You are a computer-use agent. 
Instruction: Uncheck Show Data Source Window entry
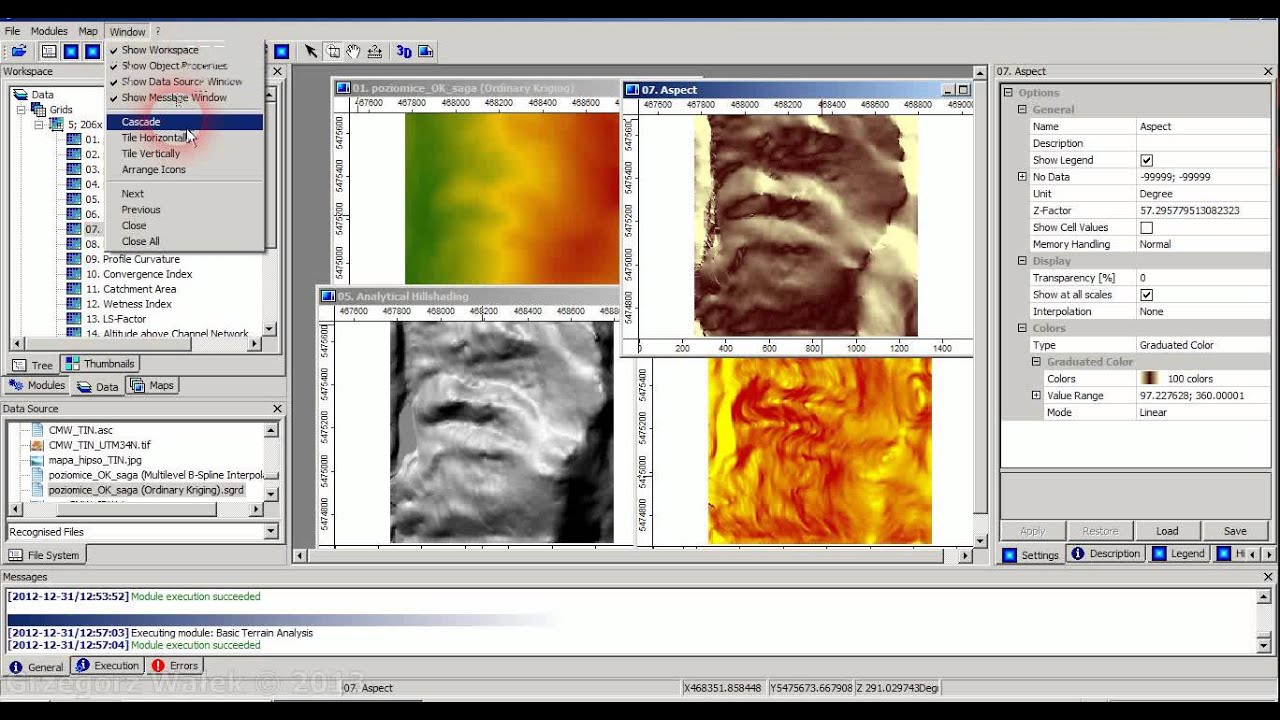click(x=184, y=82)
